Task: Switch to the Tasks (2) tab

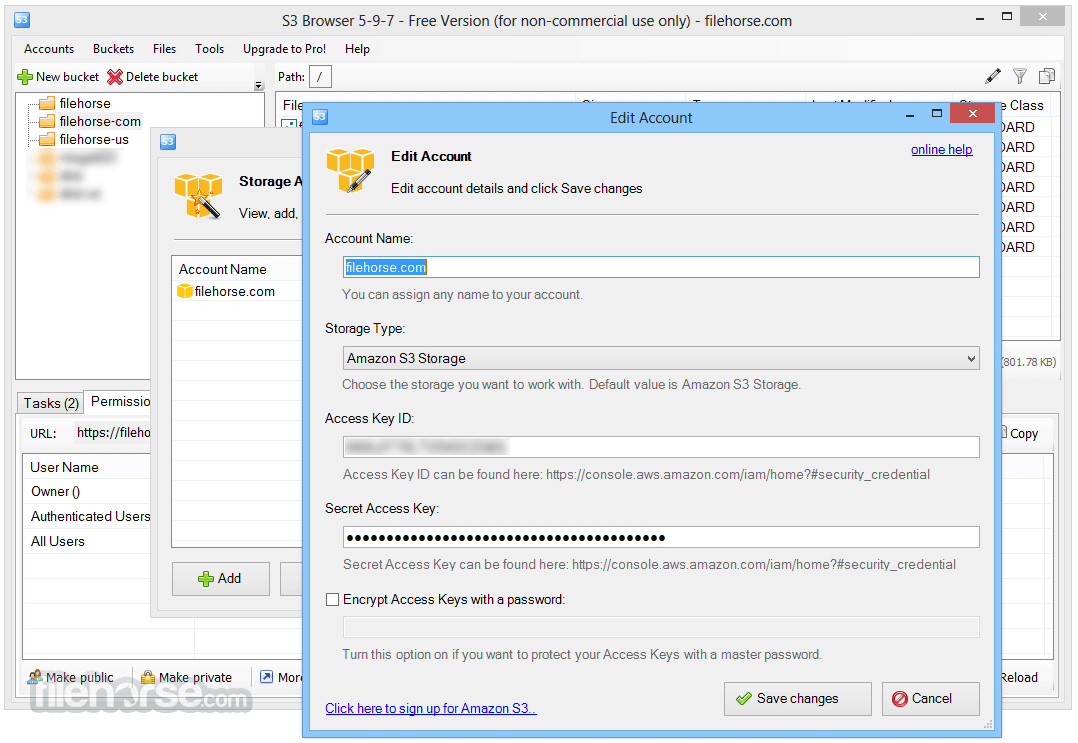Action: [51, 403]
